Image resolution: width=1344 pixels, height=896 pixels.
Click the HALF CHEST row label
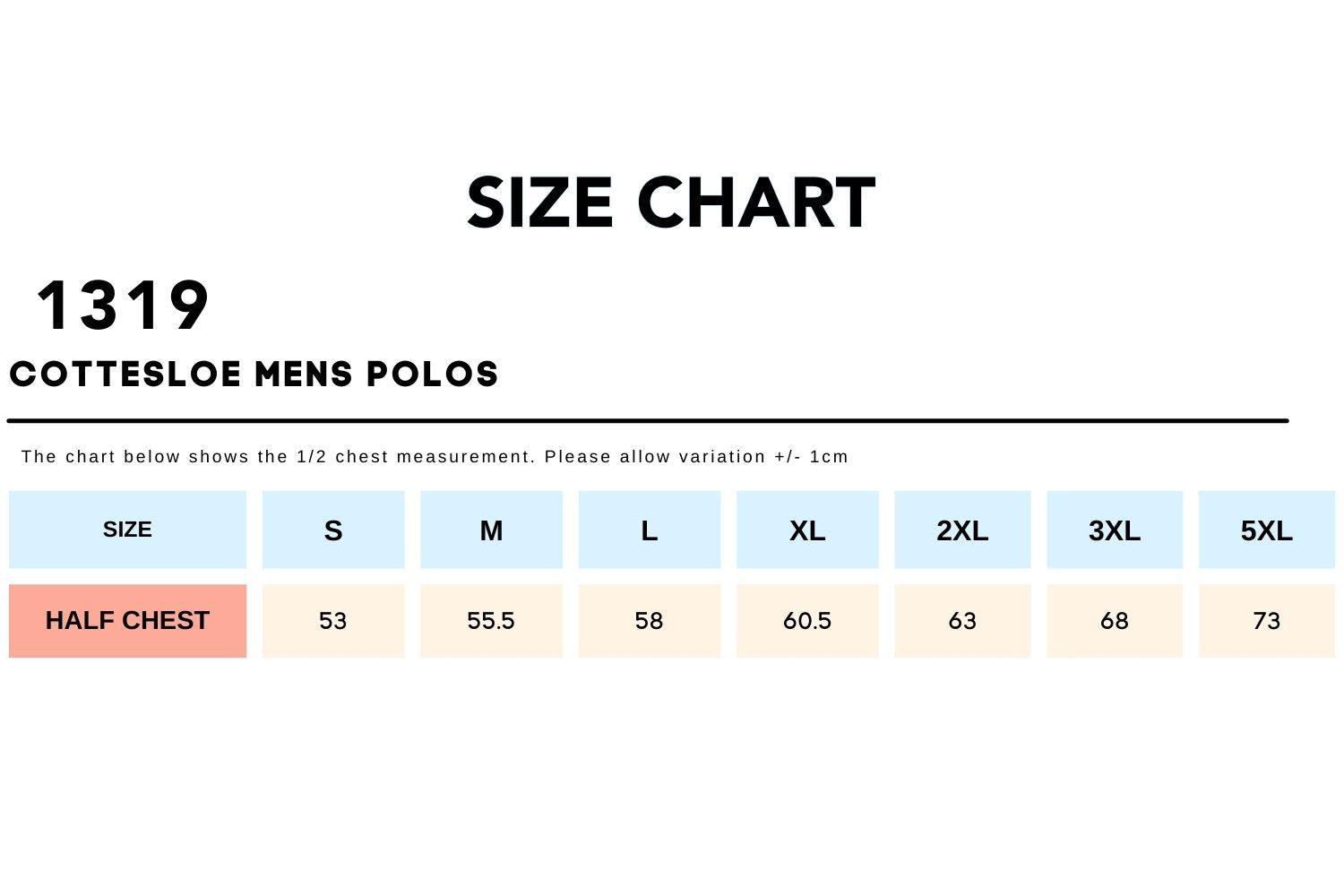[127, 621]
